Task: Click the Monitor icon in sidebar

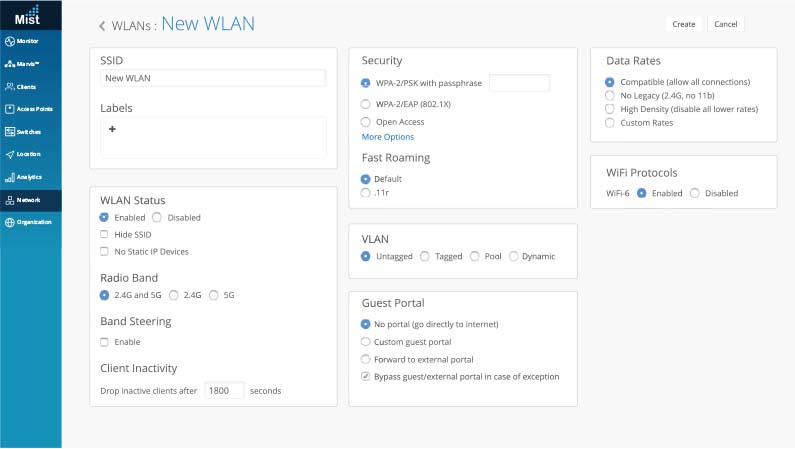Action: click(x=9, y=41)
